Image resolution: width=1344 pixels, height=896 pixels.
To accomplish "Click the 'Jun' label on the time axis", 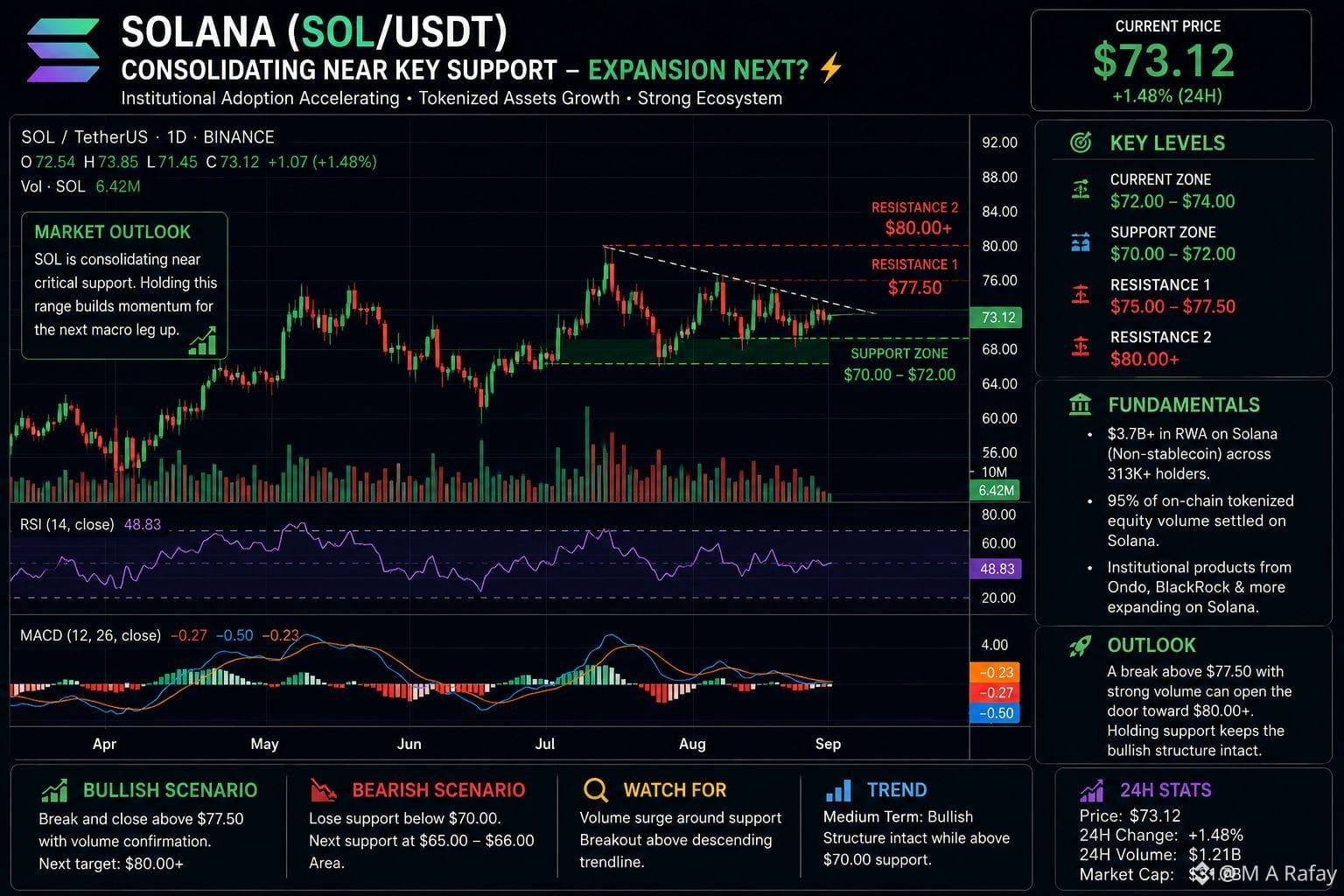I will (409, 744).
